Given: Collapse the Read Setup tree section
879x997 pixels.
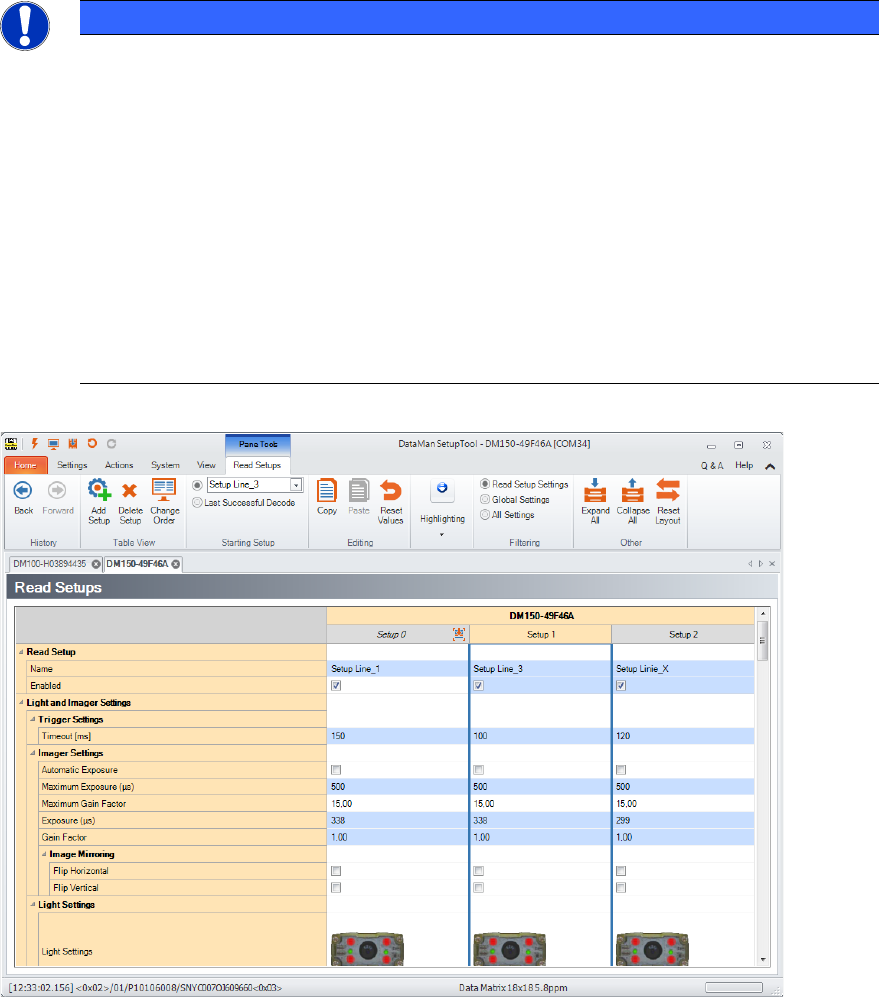Looking at the screenshot, I should (x=21, y=652).
